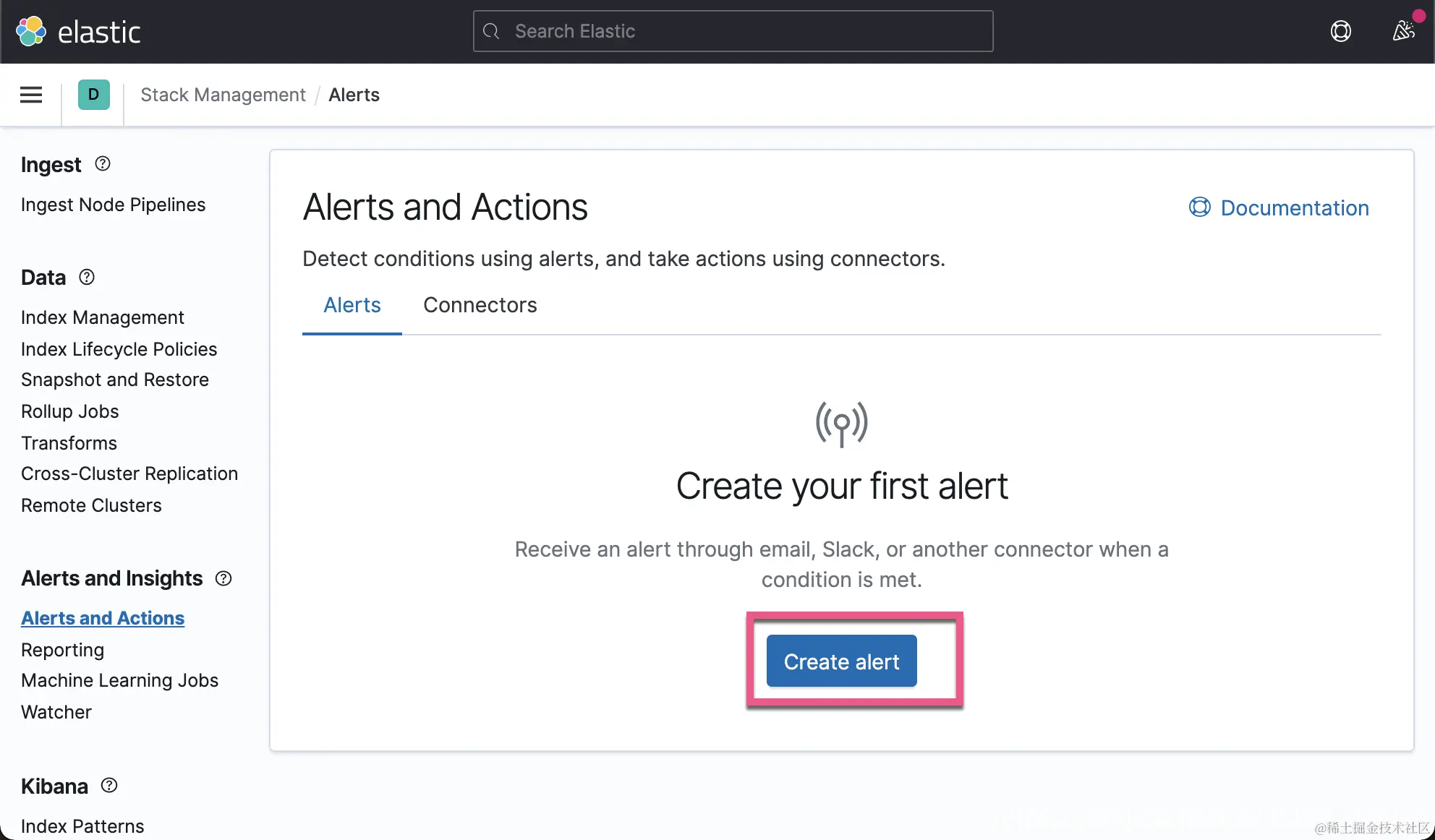Click the Elastic logo icon
This screenshot has width=1435, height=840.
tap(31, 31)
